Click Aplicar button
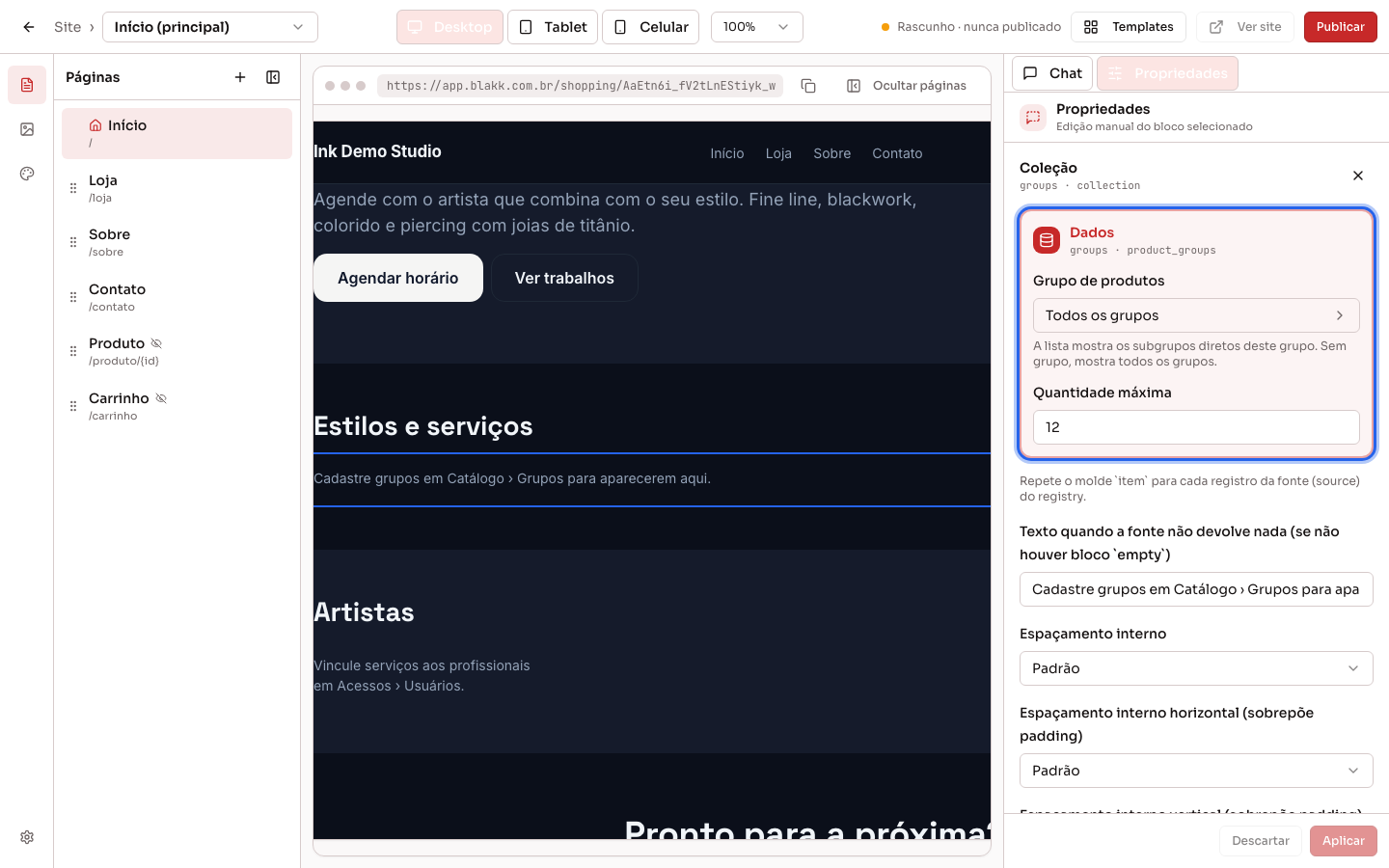This screenshot has width=1389, height=868. point(1344,841)
